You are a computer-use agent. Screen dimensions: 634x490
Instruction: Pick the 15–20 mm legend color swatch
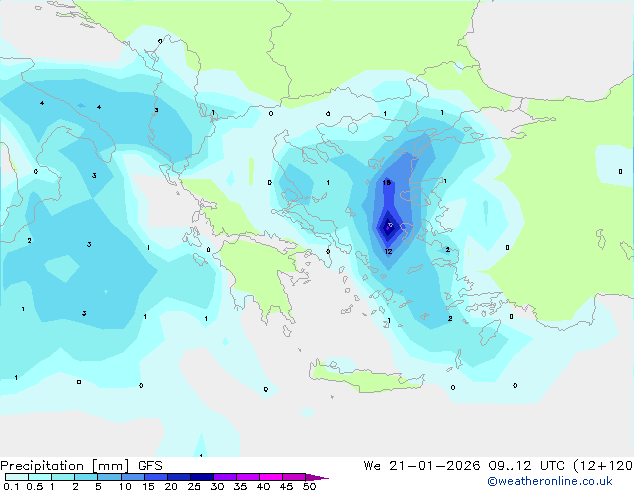[156, 477]
